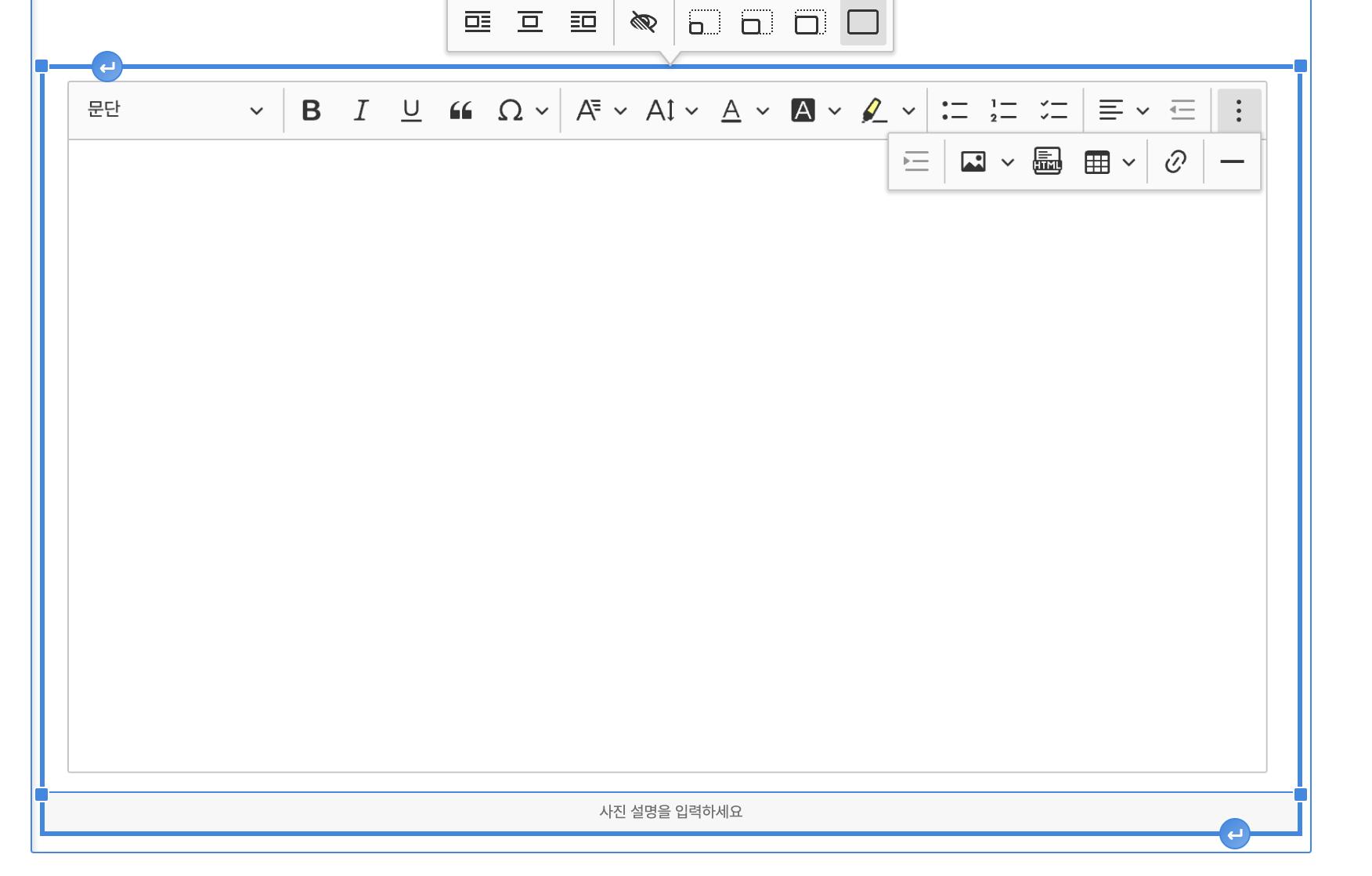Insert a block quote
Viewport: 1372px width, 876px height.
point(460,110)
